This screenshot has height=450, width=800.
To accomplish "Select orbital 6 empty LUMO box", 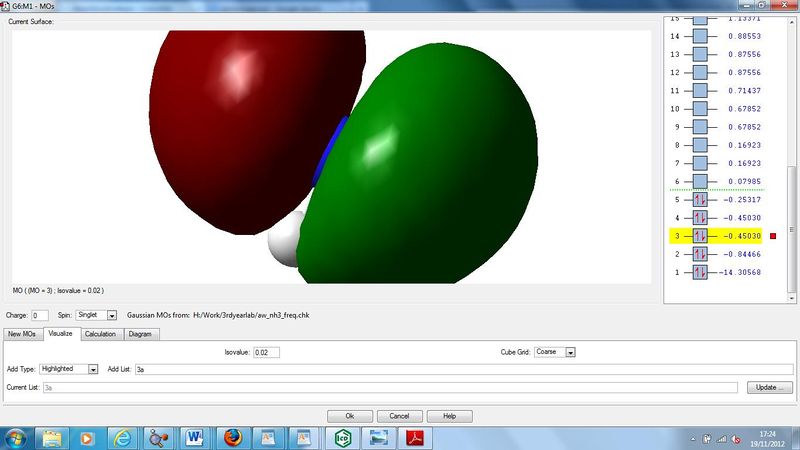I will [699, 181].
